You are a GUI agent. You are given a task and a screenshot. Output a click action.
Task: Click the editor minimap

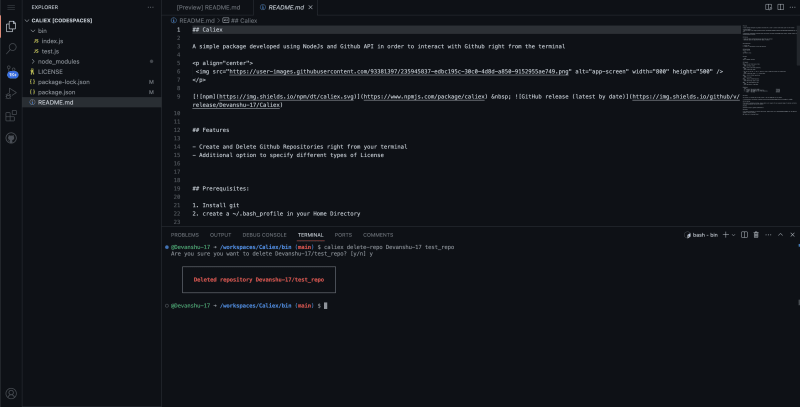(x=769, y=71)
